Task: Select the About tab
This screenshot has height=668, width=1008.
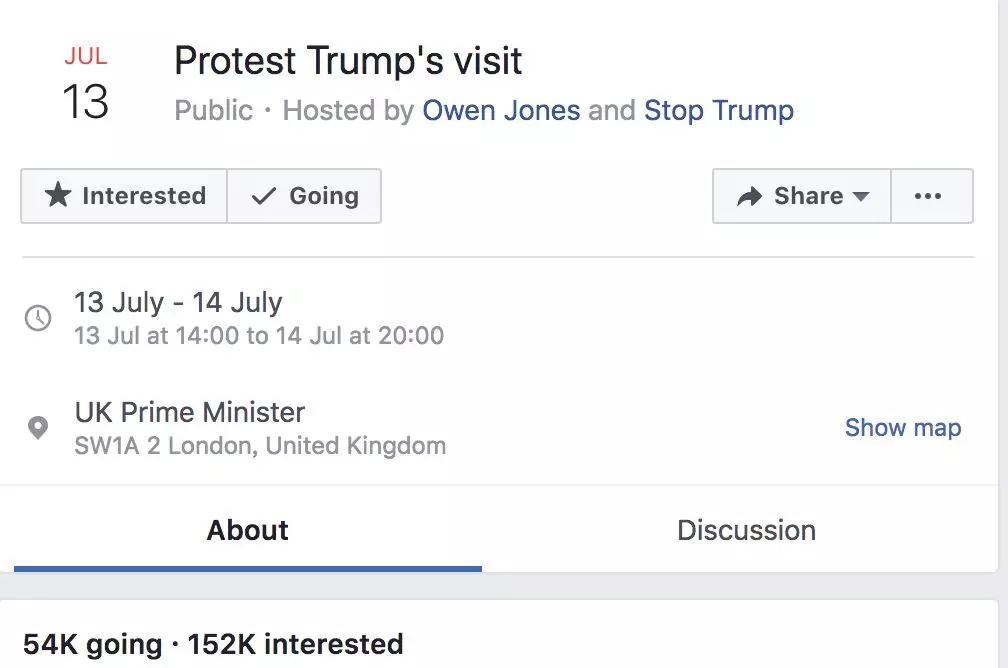Action: point(247,530)
